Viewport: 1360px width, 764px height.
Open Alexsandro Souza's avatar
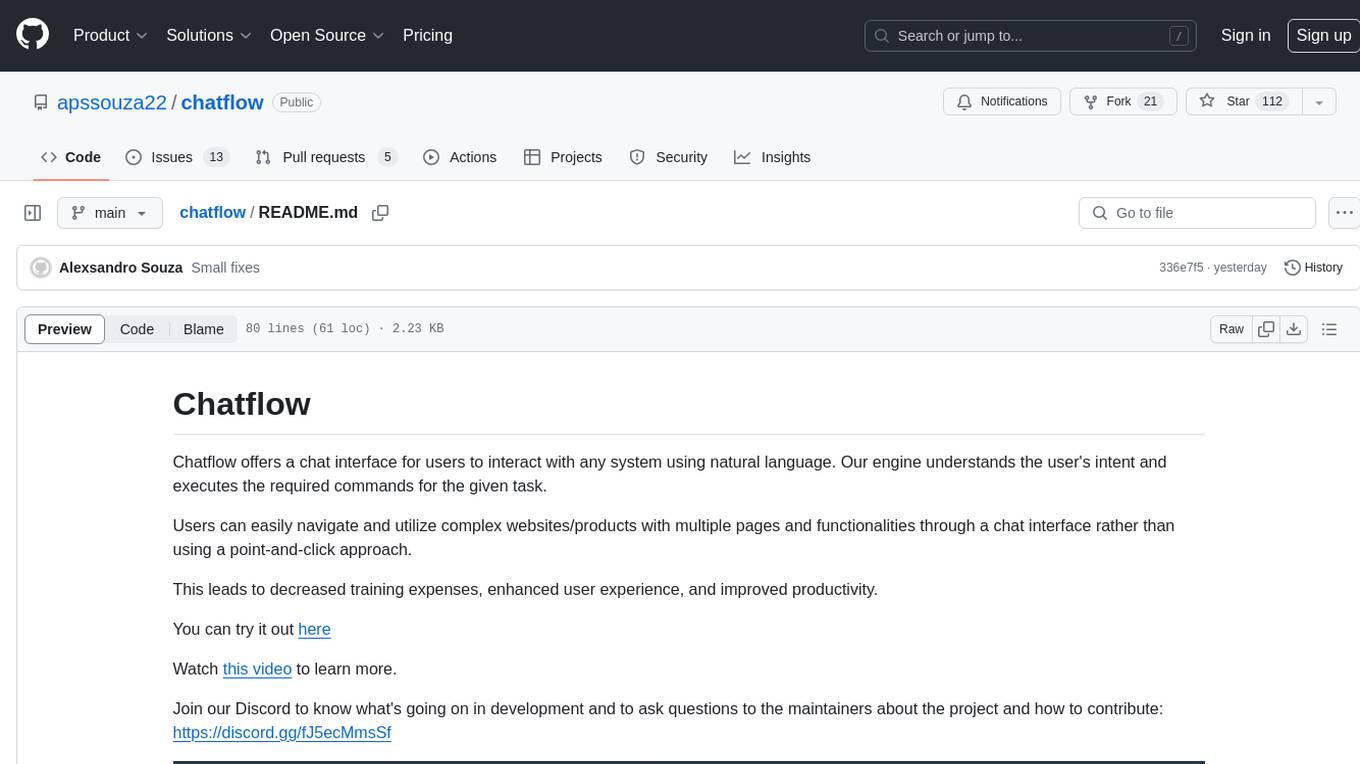click(41, 267)
